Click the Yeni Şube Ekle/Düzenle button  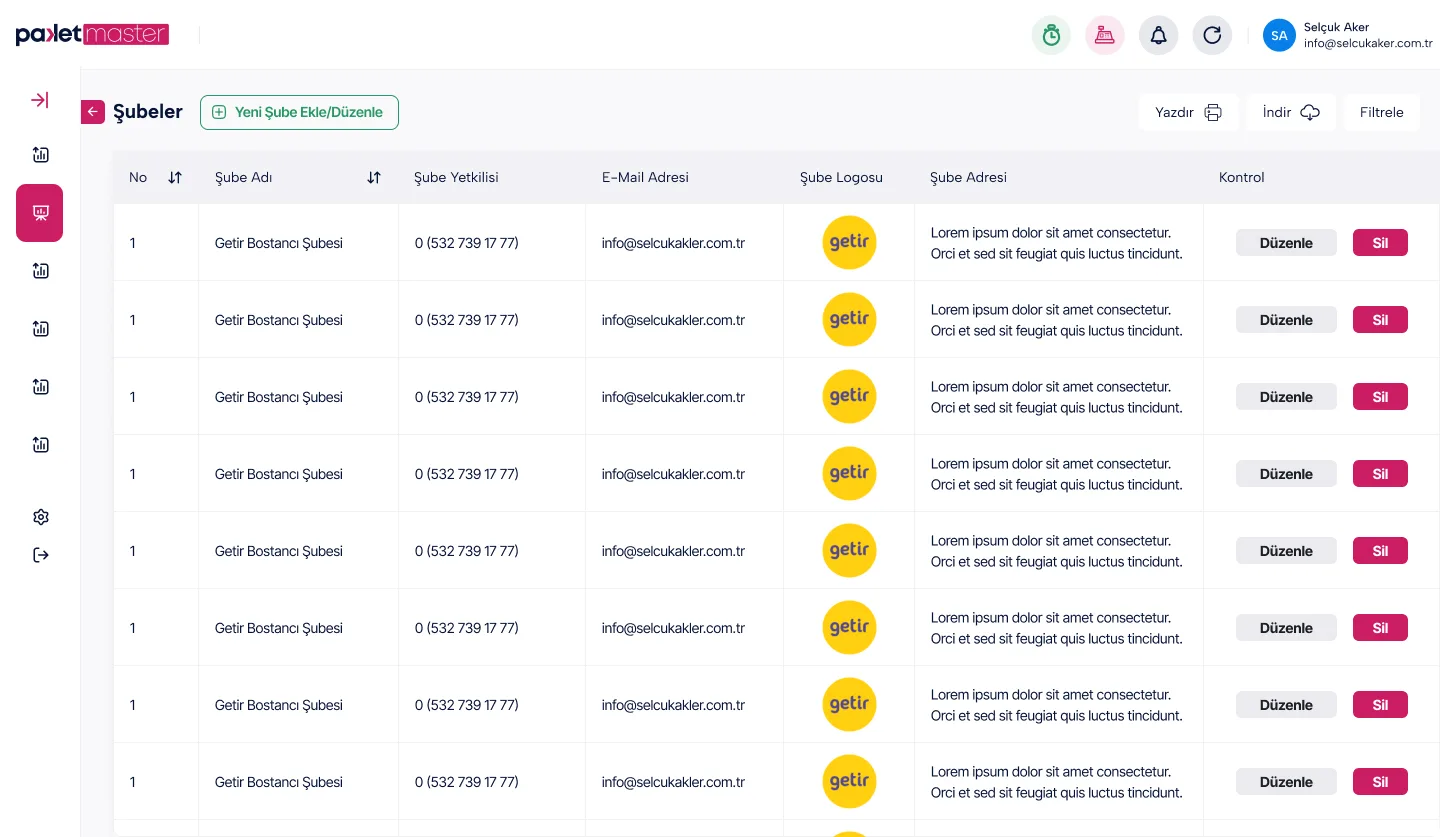click(299, 112)
